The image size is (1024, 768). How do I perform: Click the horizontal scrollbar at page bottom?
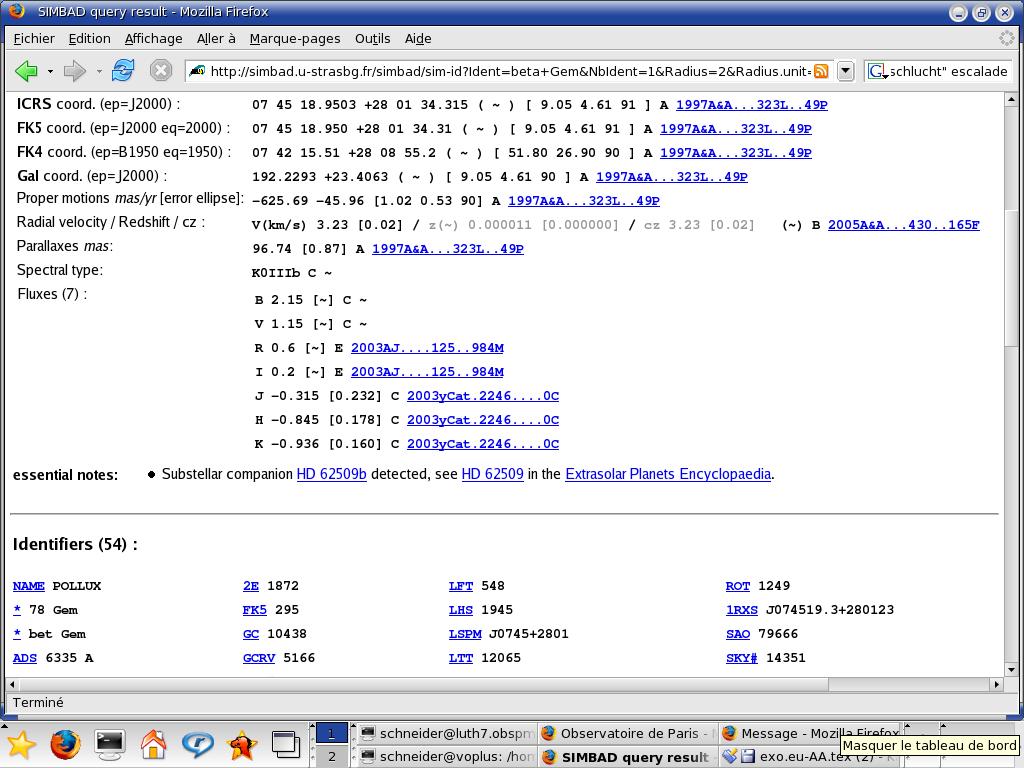click(418, 684)
